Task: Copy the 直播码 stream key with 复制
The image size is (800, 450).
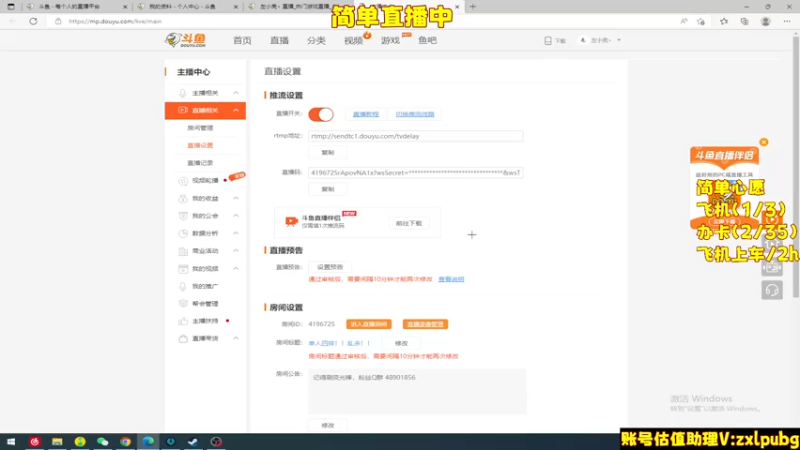Action: pyautogui.click(x=328, y=189)
